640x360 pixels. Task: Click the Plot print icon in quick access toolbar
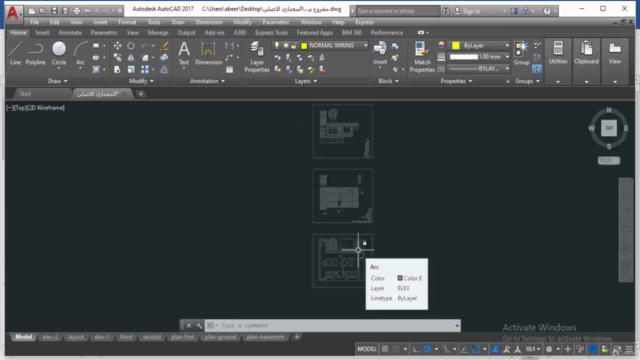[x=76, y=11]
